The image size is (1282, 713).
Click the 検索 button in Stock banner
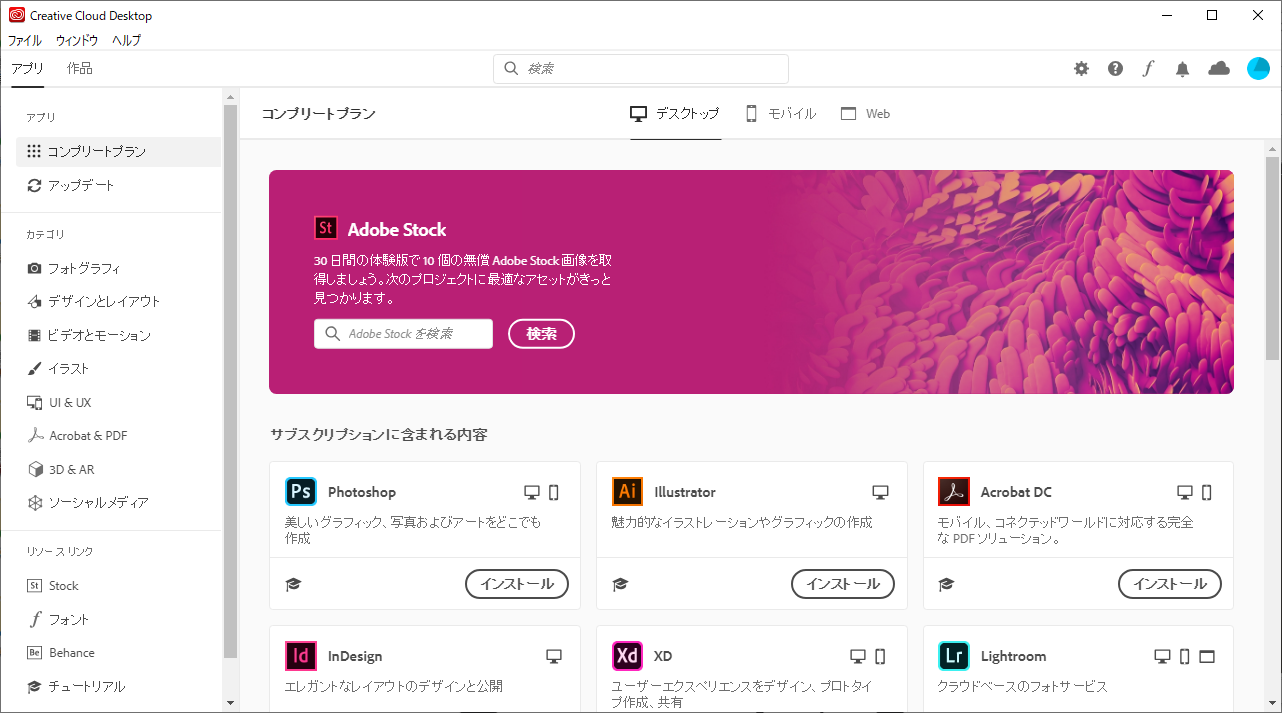tap(541, 334)
